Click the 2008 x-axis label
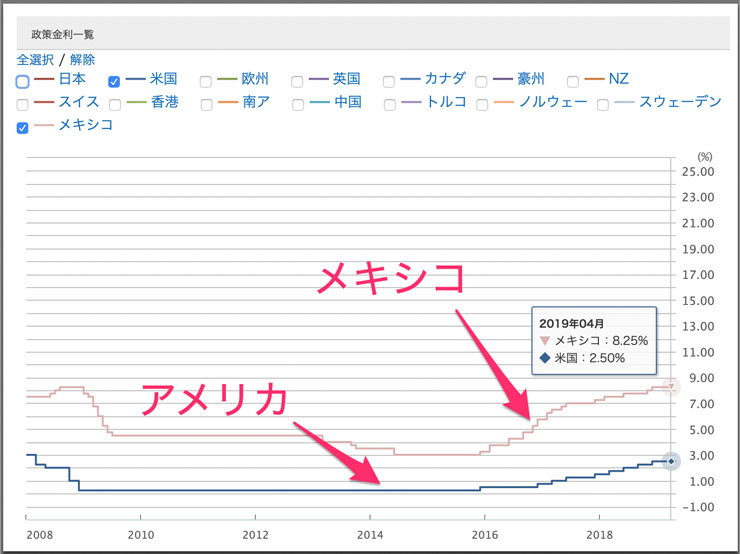740x554 pixels. tap(40, 535)
